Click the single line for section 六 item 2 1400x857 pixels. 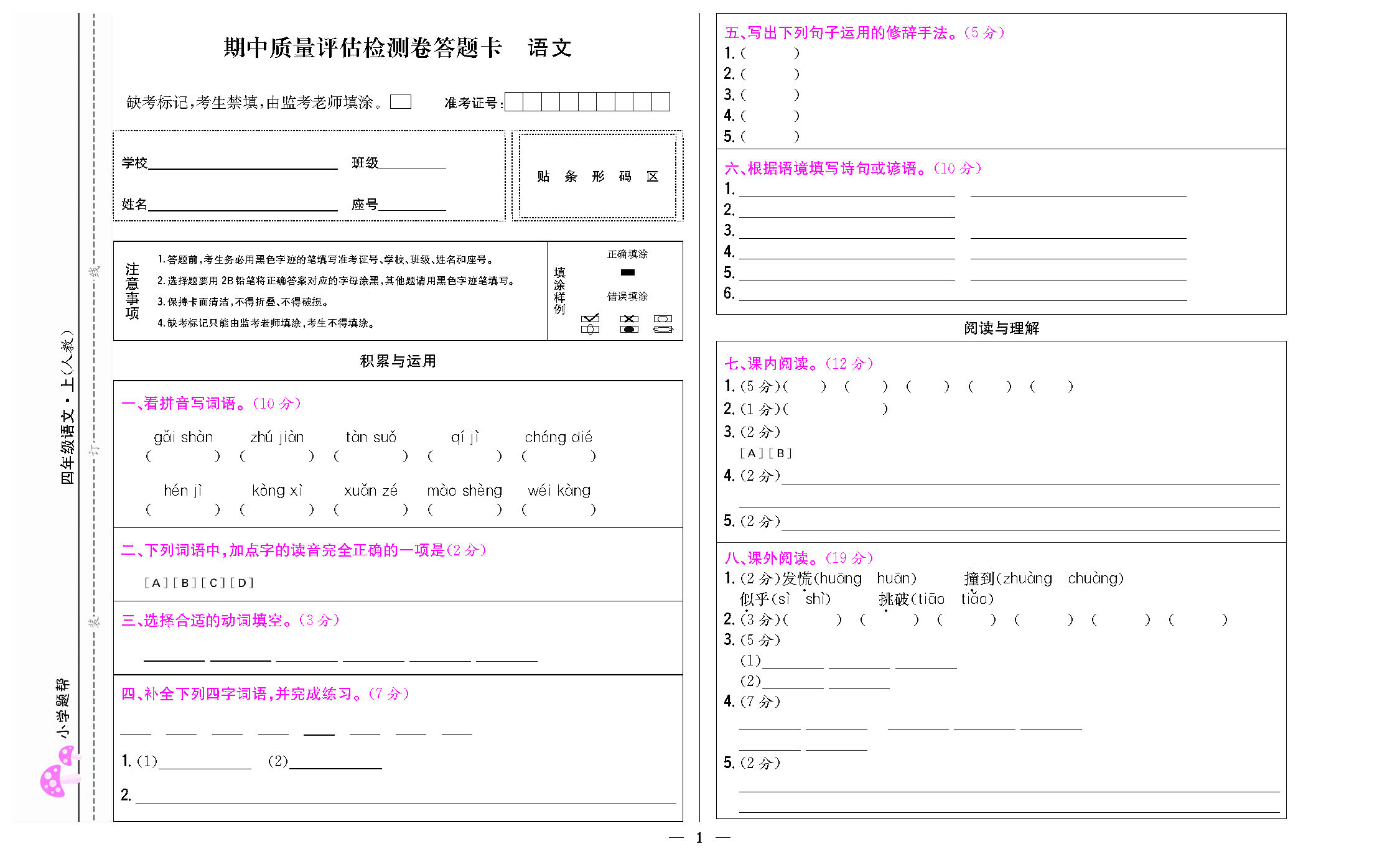(847, 210)
